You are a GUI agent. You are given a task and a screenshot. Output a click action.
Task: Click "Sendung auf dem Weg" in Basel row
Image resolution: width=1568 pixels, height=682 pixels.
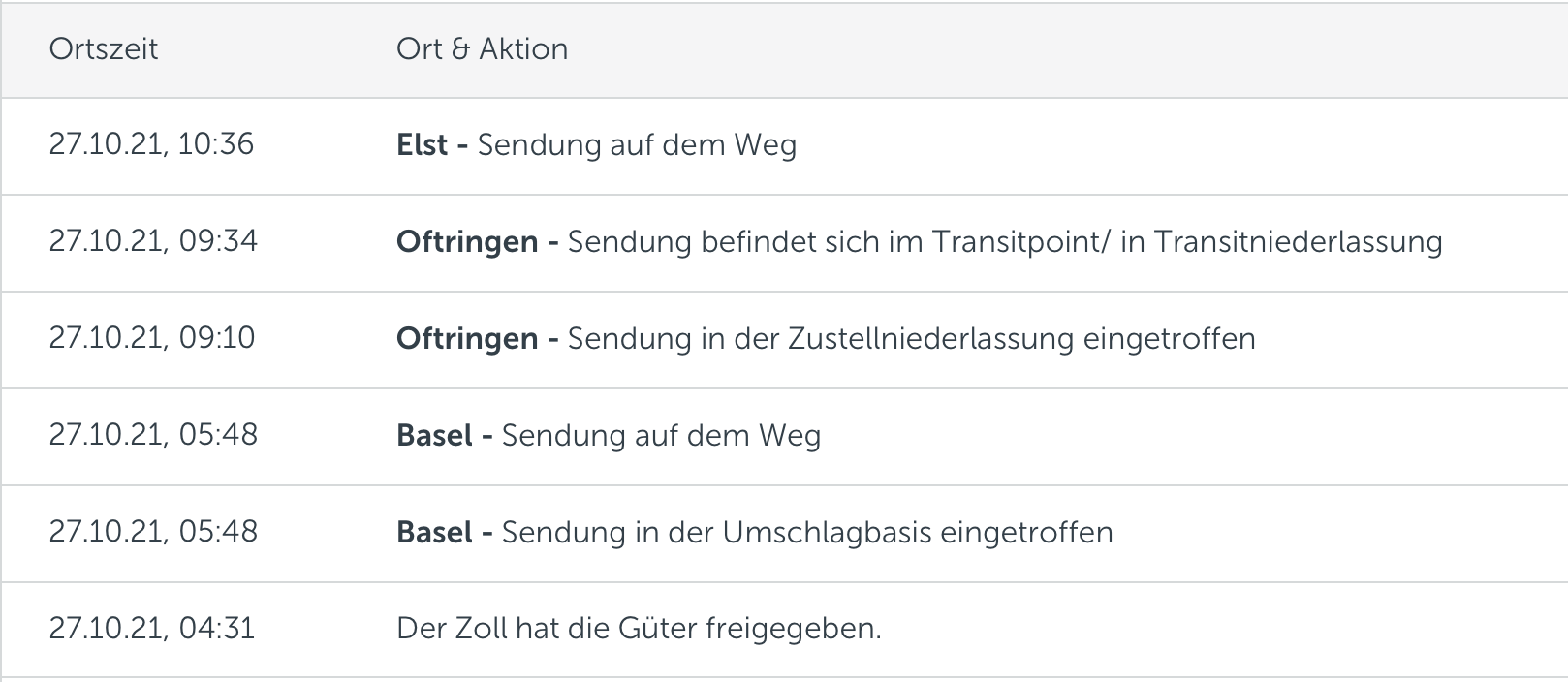(661, 436)
